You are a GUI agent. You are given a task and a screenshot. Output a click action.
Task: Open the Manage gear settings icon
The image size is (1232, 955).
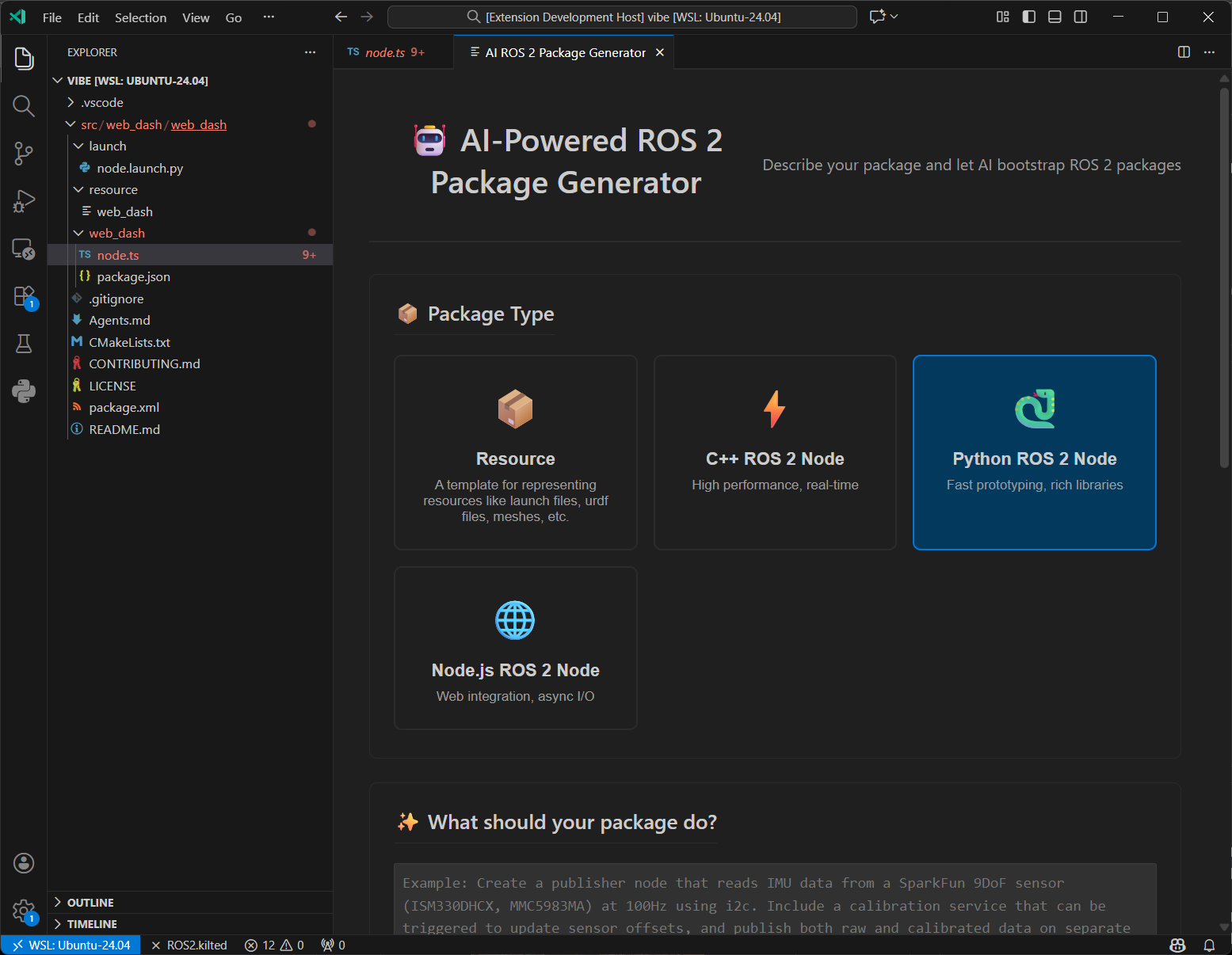click(x=24, y=911)
